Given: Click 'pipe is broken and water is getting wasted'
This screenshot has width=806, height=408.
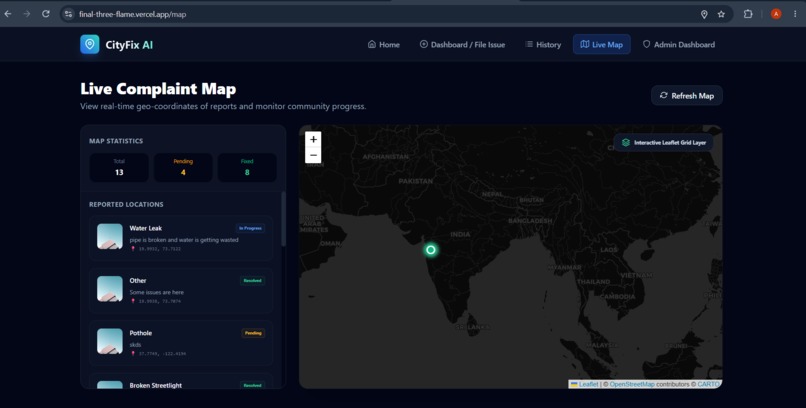Looking at the screenshot, I should 184,240.
